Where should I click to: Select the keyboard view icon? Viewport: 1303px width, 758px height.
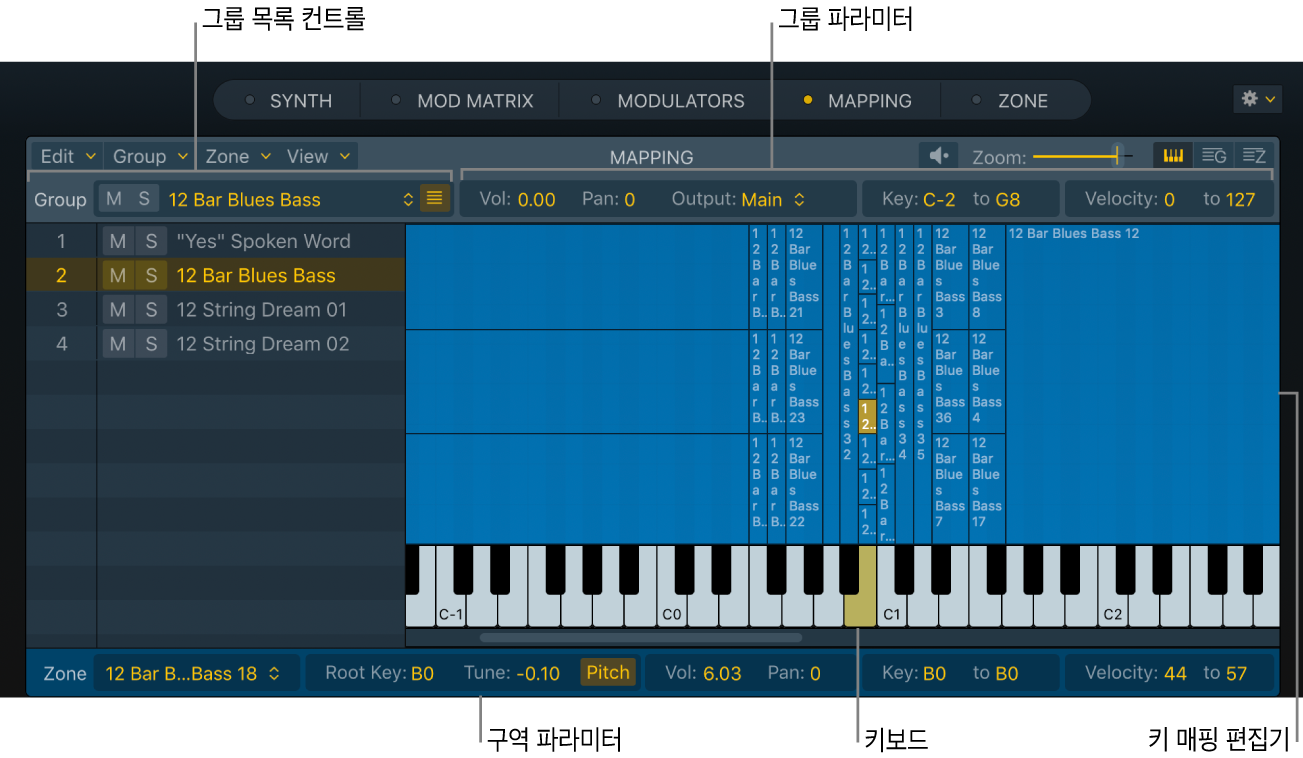click(1172, 155)
